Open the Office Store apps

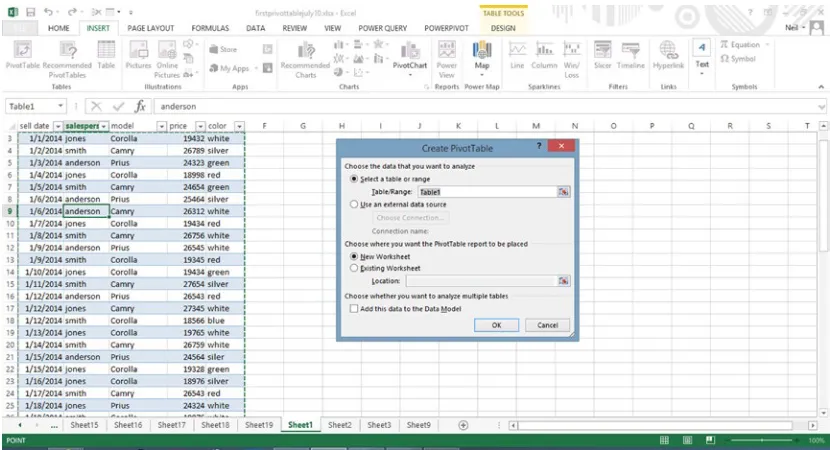223,49
